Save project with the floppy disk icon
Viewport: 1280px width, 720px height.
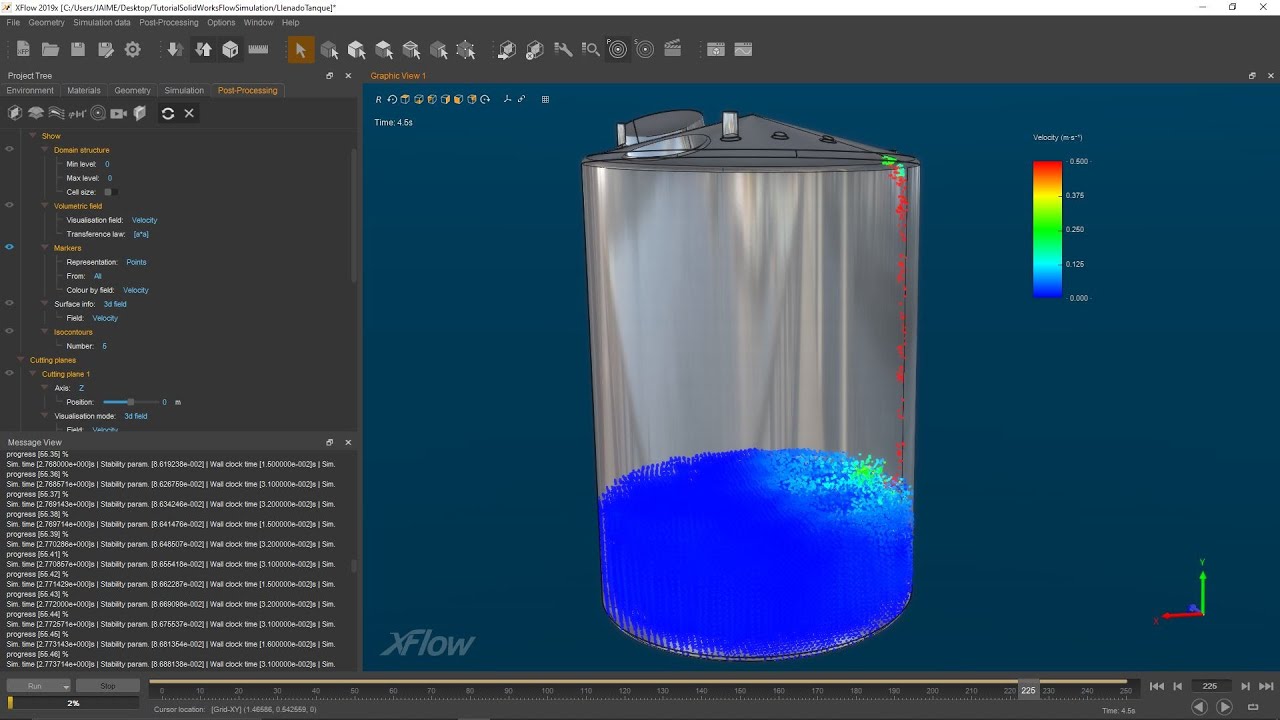coord(78,49)
